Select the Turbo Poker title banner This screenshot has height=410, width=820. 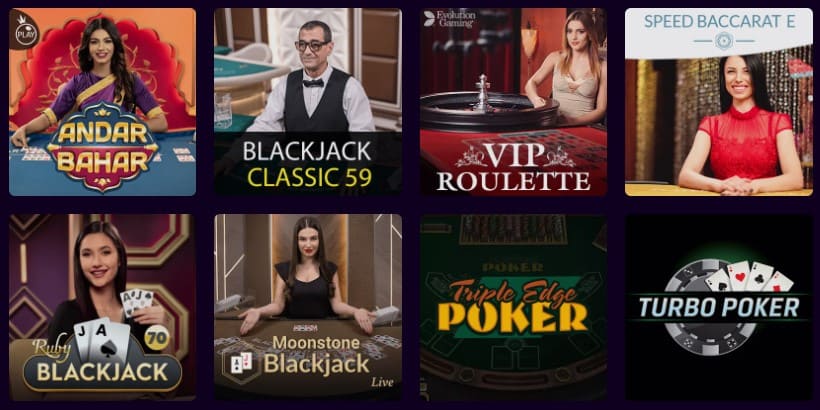click(719, 308)
